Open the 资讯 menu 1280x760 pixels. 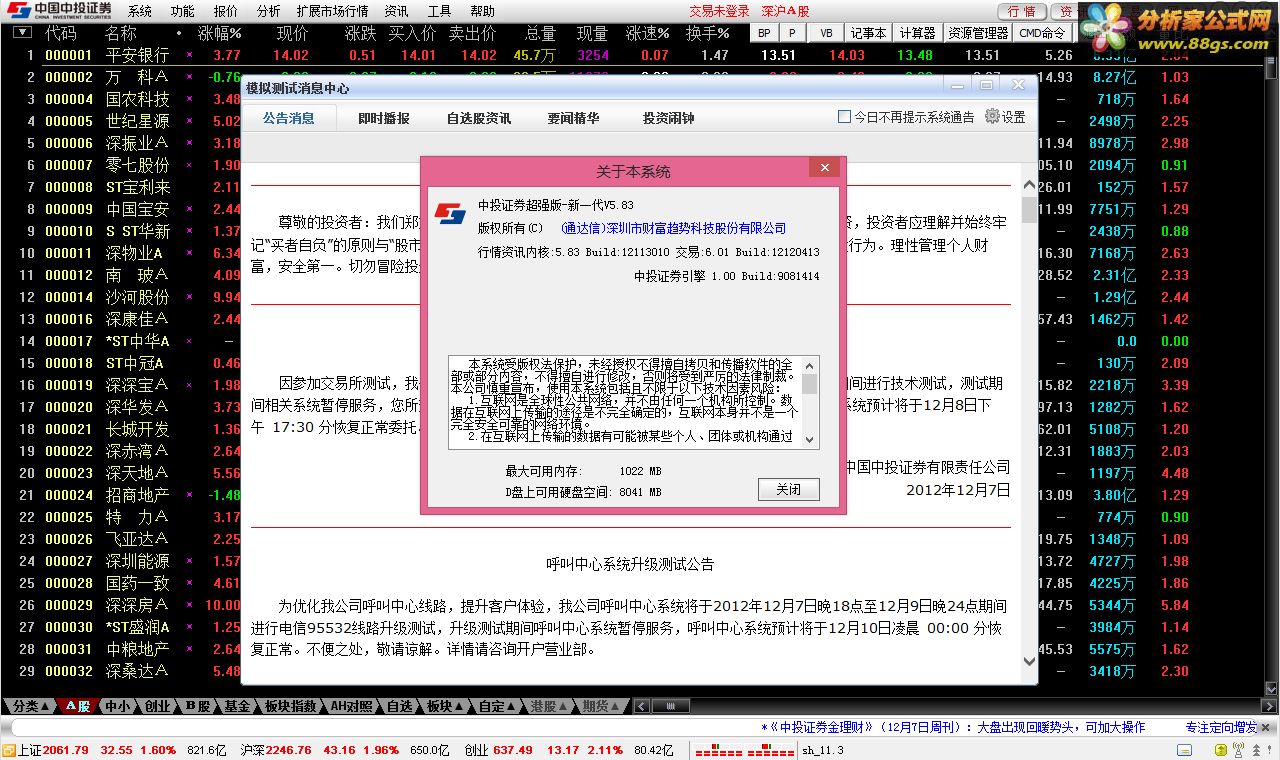coord(396,11)
